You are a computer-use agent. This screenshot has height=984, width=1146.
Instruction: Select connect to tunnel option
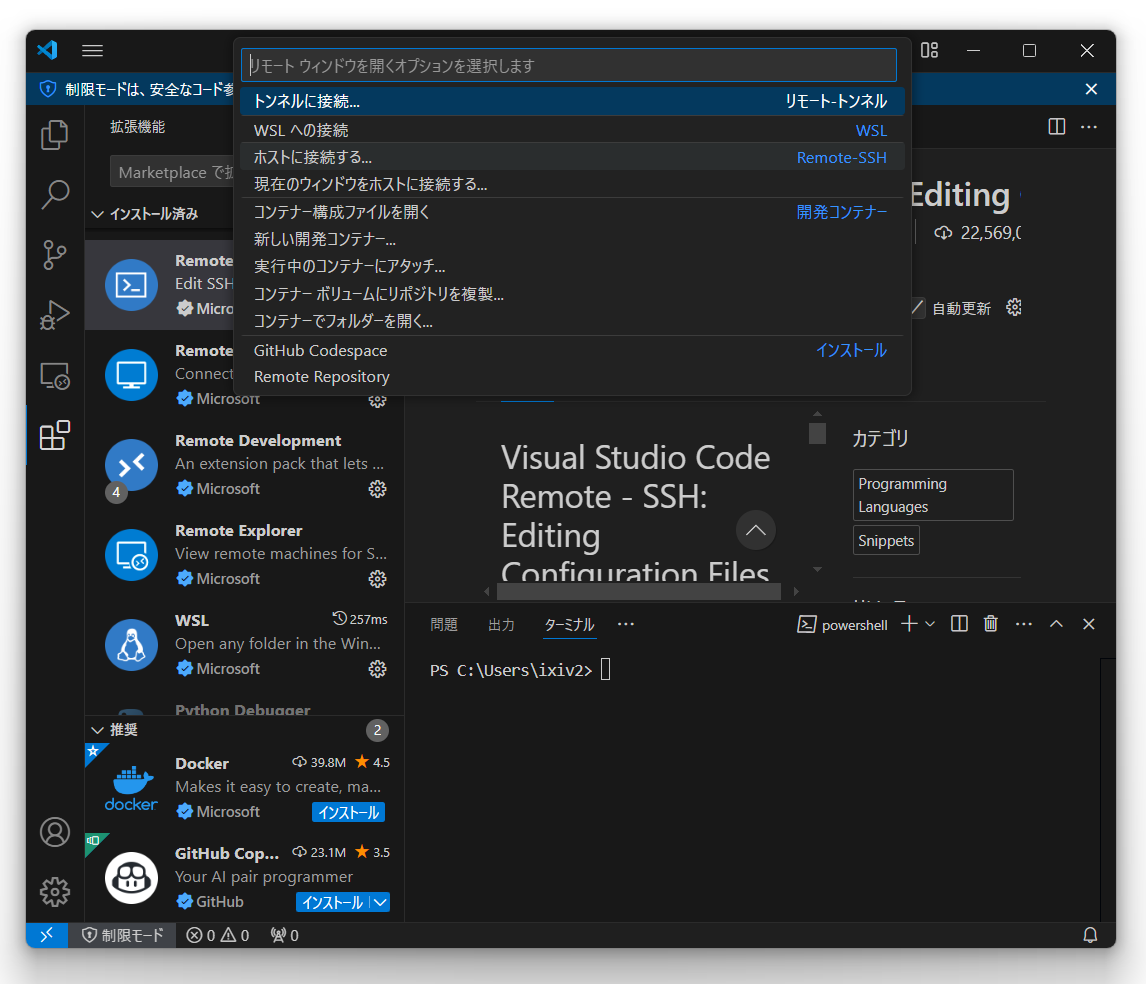pos(572,102)
